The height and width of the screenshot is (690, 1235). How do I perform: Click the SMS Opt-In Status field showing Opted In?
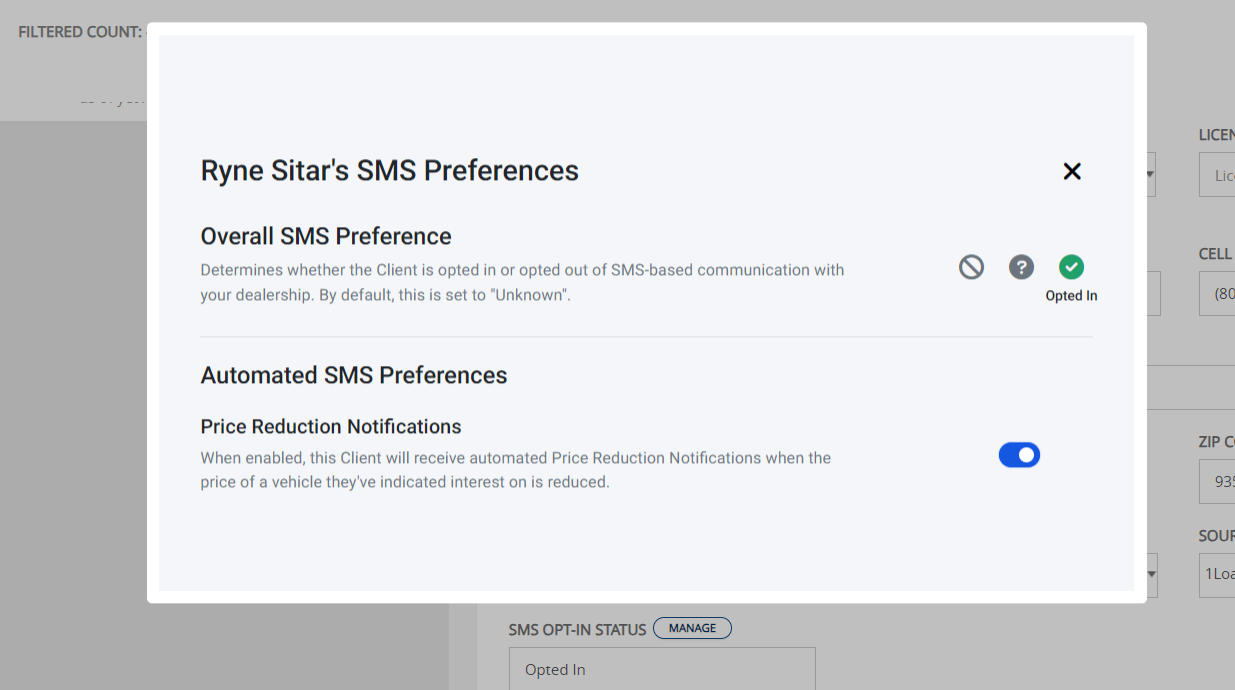(662, 669)
